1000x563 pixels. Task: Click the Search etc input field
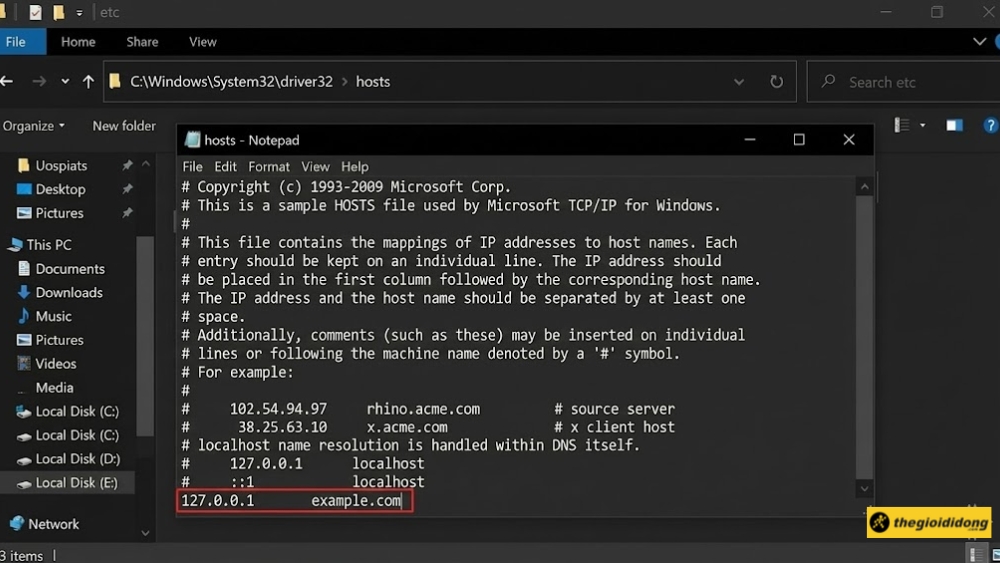coord(906,82)
